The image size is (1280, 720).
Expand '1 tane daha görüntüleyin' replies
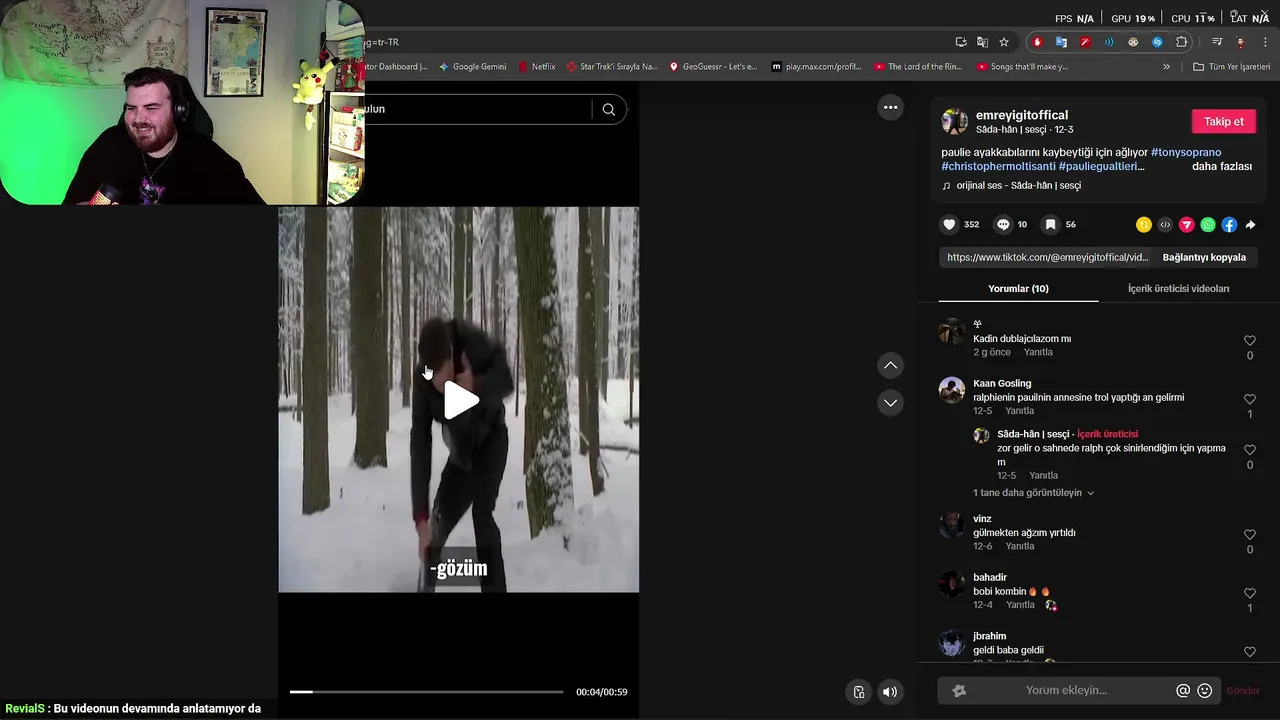pos(1033,493)
